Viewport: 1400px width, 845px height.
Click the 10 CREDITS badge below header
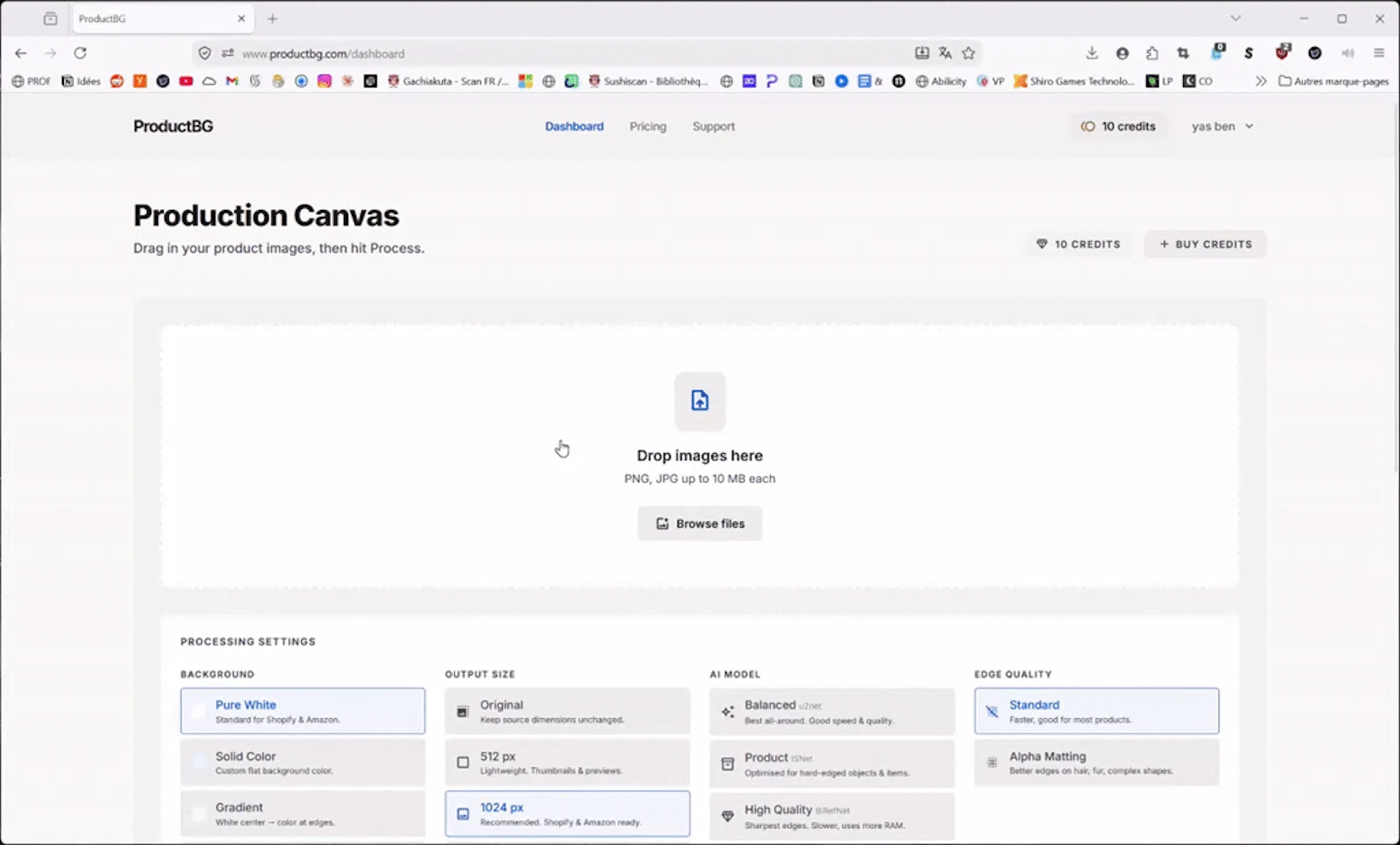pos(1078,244)
